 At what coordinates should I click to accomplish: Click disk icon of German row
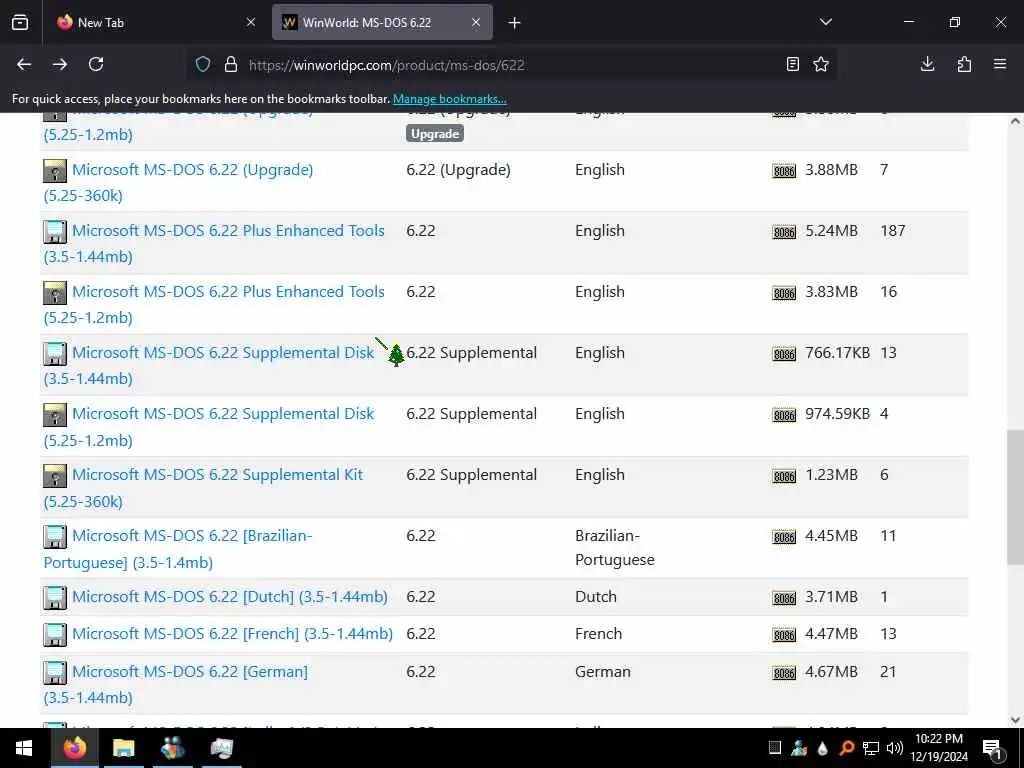(55, 673)
